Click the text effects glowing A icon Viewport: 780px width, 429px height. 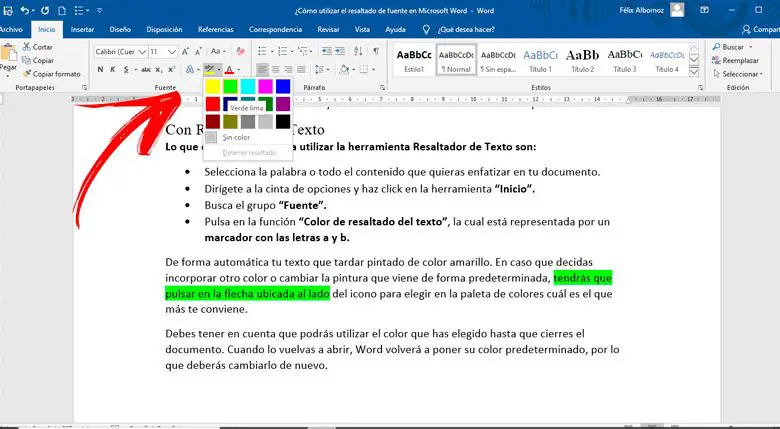pyautogui.click(x=190, y=69)
